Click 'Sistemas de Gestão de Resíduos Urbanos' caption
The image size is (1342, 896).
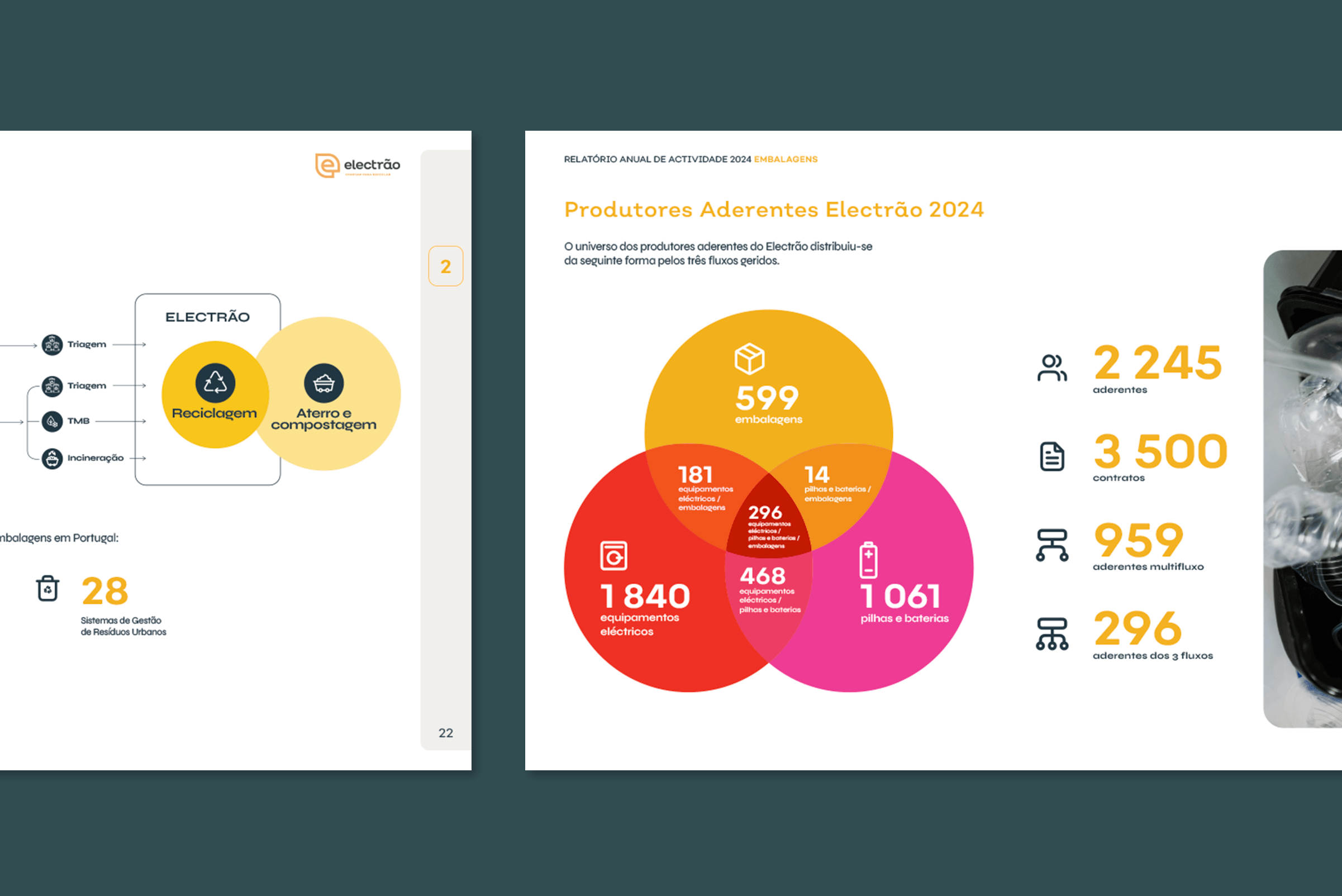point(123,626)
